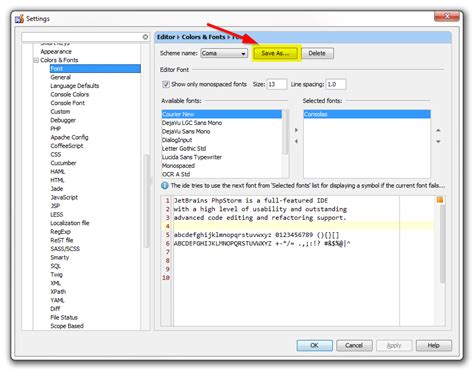Clear the settings search field icon
Viewport: 474px width, 371px height.
tap(145, 37)
